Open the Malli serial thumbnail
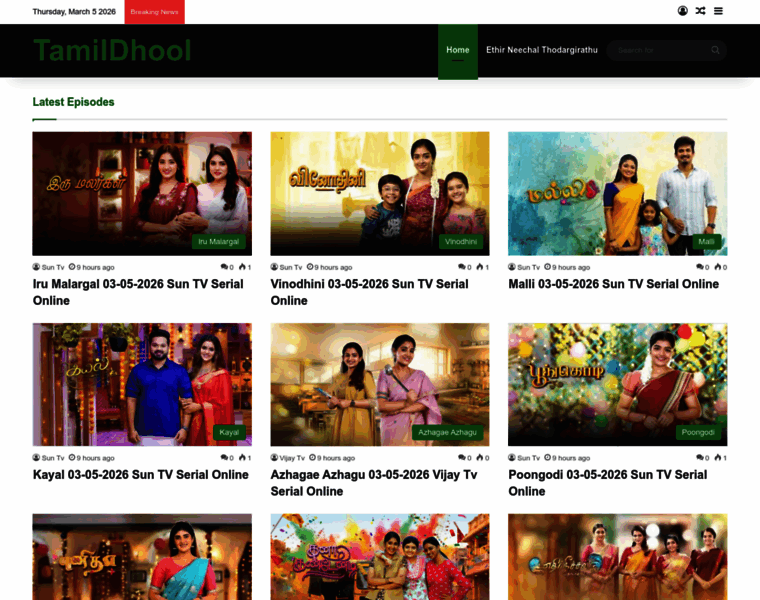The height and width of the screenshot is (600, 760). (x=618, y=193)
